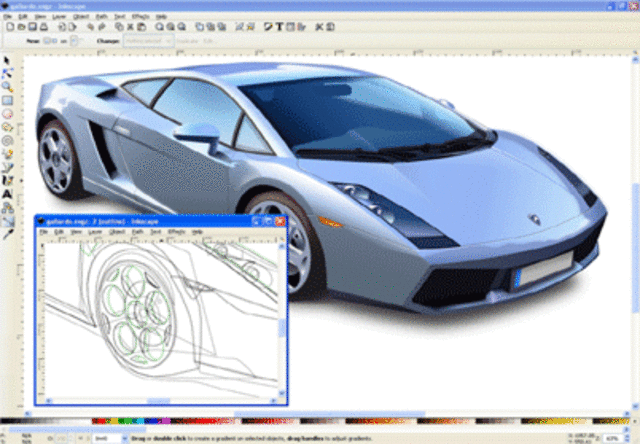640x444 pixels.
Task: Open the Document Properties icon
Action: 330,27
